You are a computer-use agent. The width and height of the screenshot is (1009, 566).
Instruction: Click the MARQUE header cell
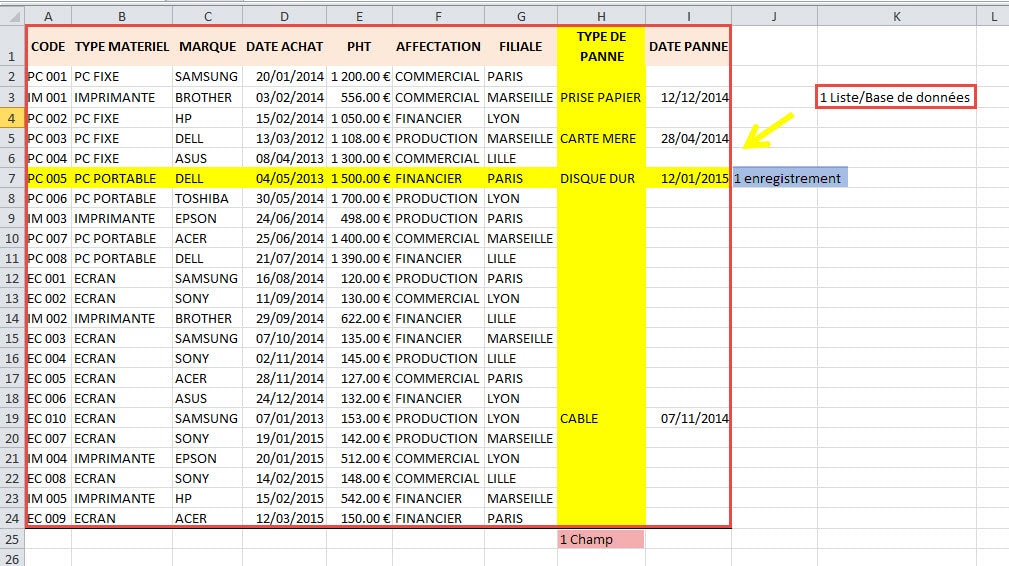click(207, 46)
